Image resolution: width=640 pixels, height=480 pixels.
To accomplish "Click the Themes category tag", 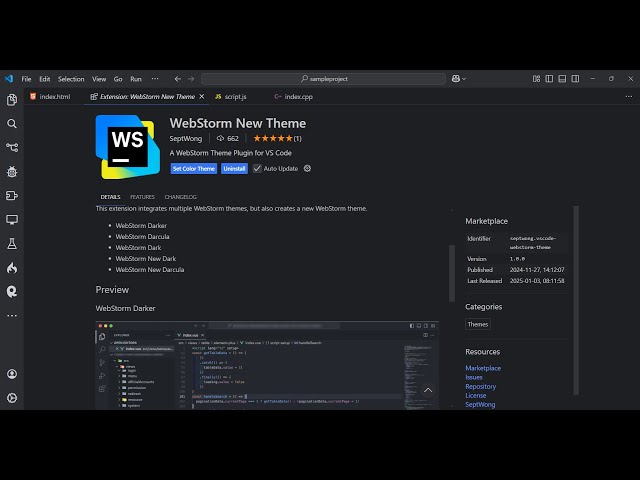I will click(x=478, y=324).
